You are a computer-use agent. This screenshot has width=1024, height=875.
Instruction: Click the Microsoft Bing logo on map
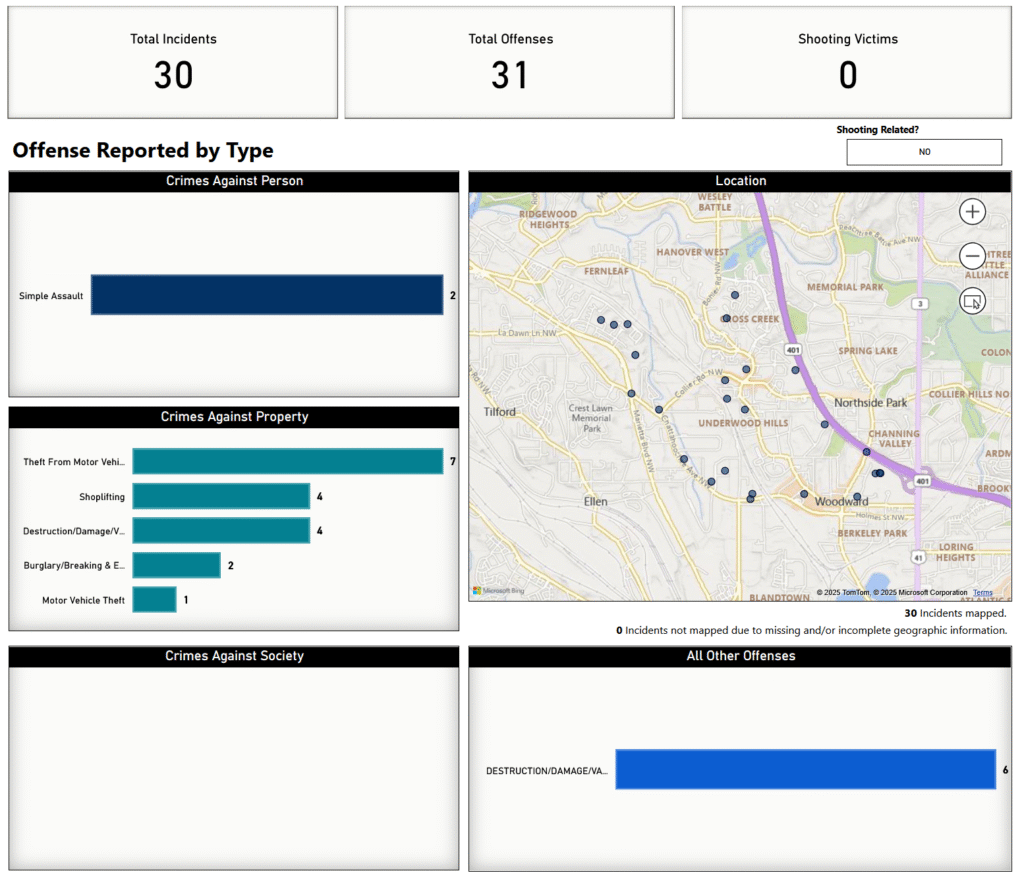(498, 591)
